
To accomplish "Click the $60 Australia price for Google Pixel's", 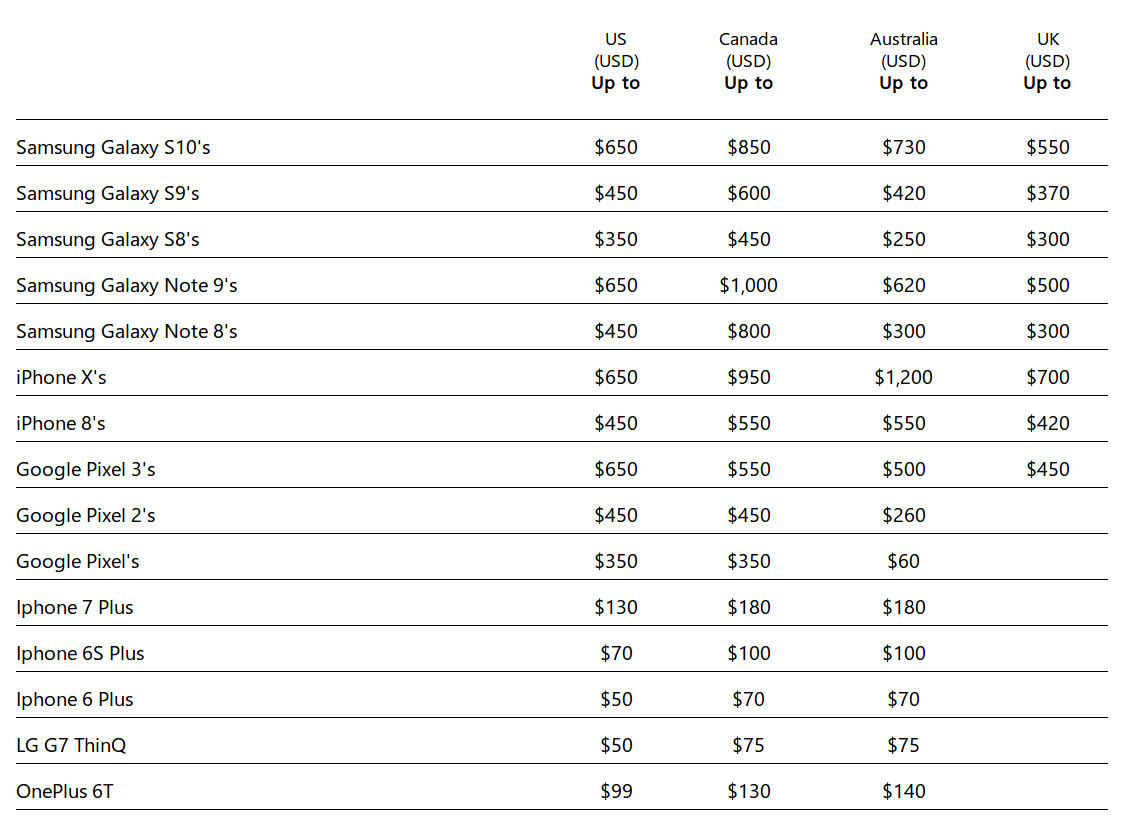I will click(904, 562).
